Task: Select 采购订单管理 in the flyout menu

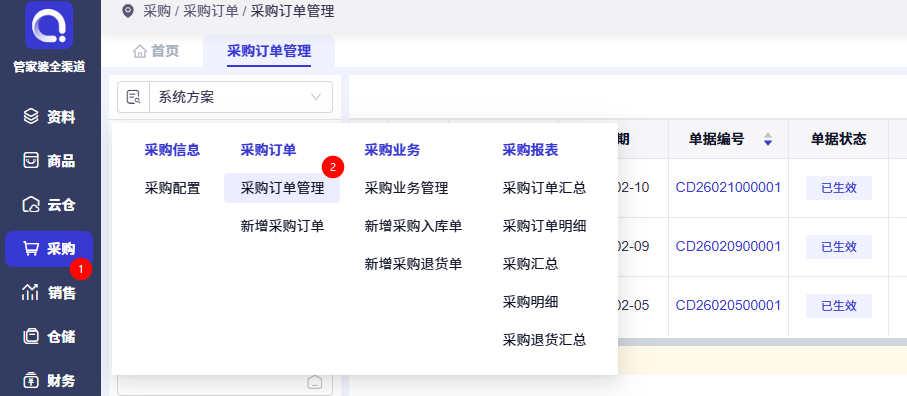Action: coord(282,188)
